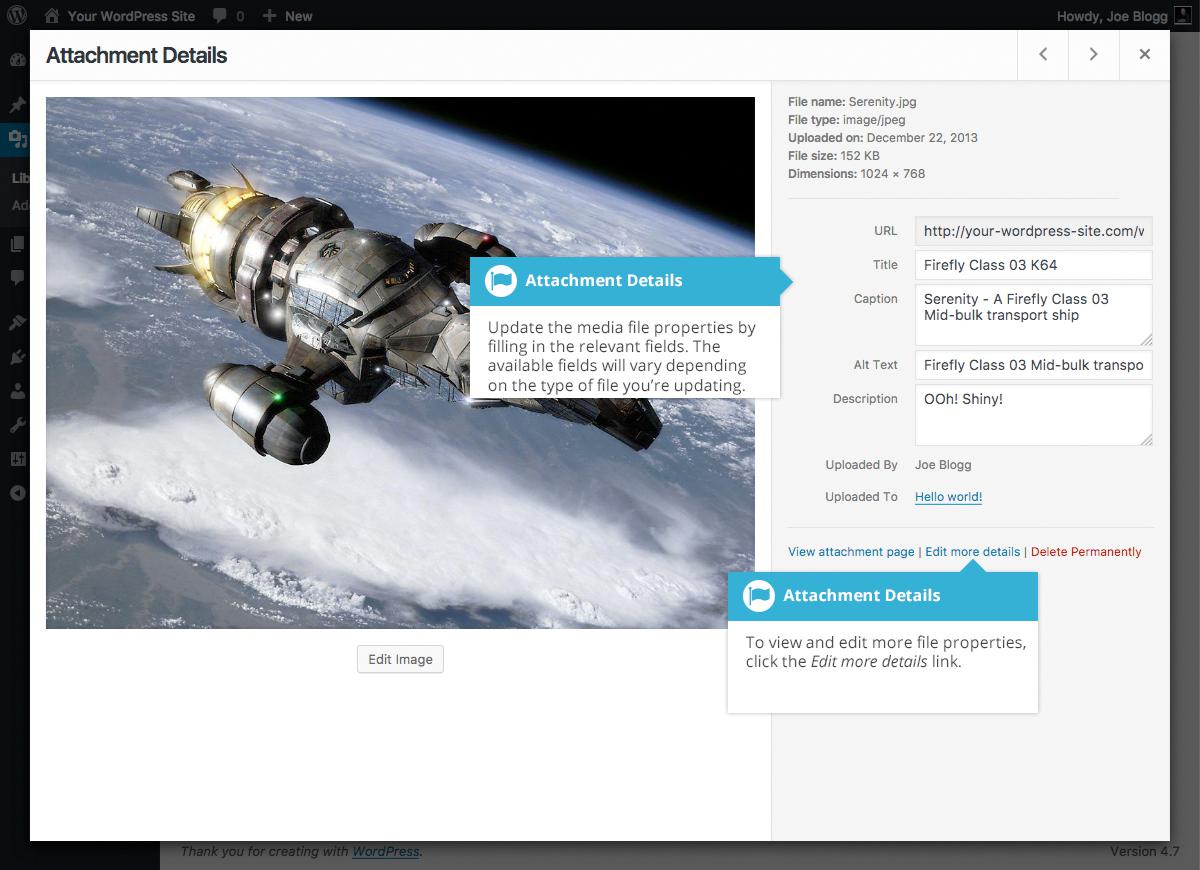The height and width of the screenshot is (870, 1200).
Task: Click the Serenity spaceship image preview
Action: pos(400,363)
